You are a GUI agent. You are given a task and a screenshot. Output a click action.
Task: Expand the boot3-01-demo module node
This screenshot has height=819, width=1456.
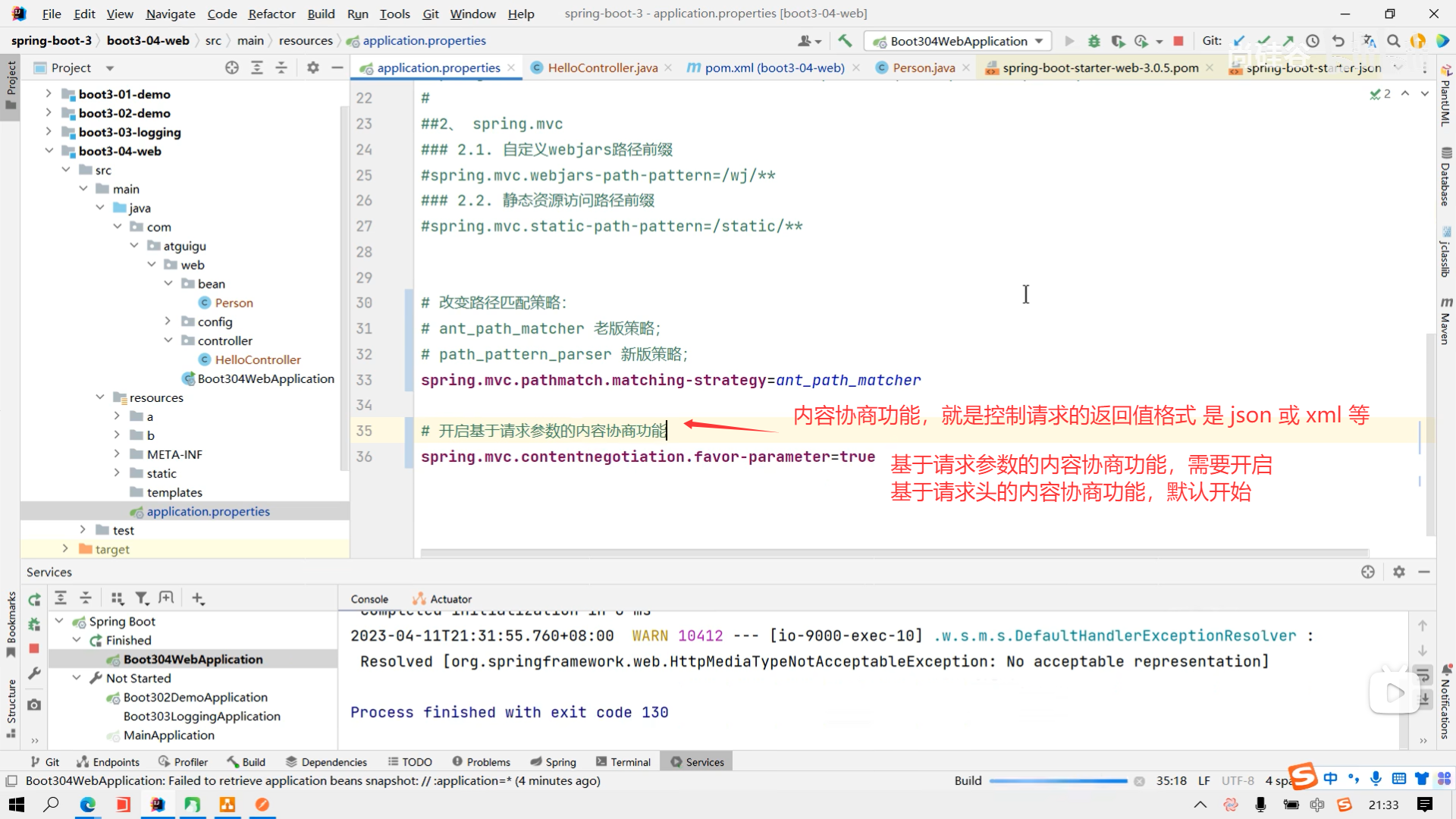tap(49, 94)
